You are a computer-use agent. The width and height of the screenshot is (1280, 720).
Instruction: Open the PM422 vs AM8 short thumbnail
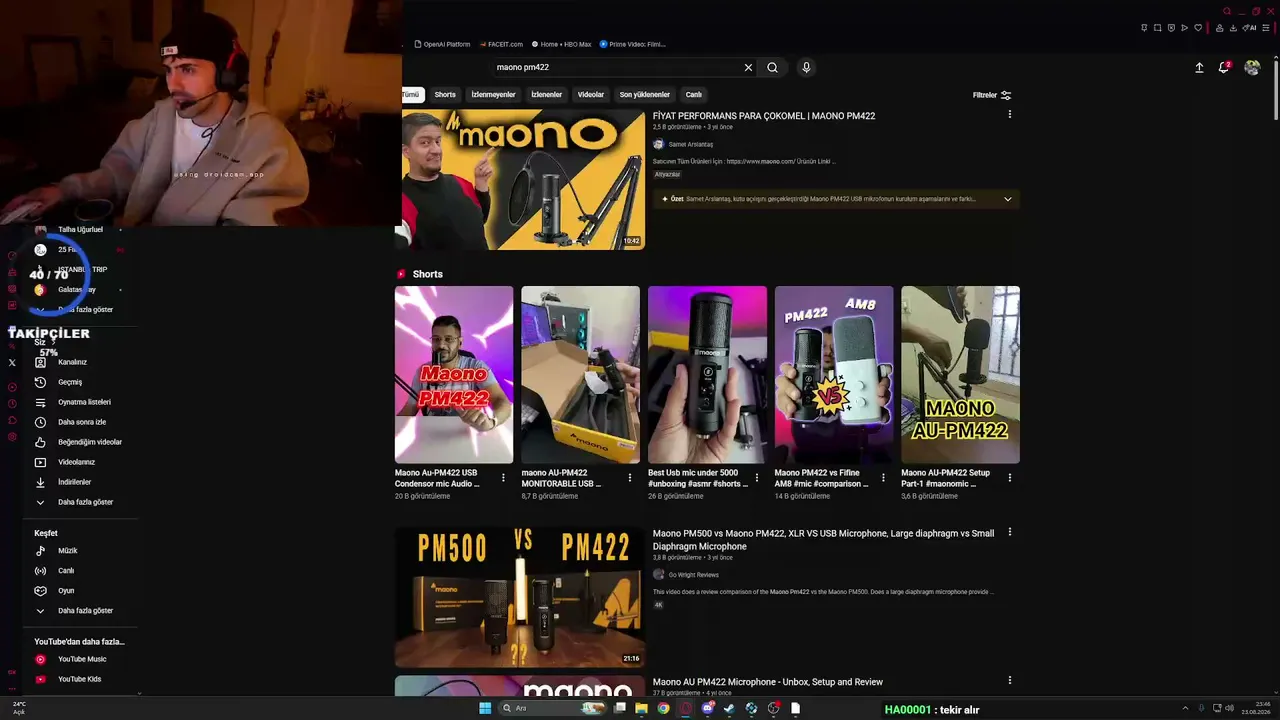coord(834,375)
